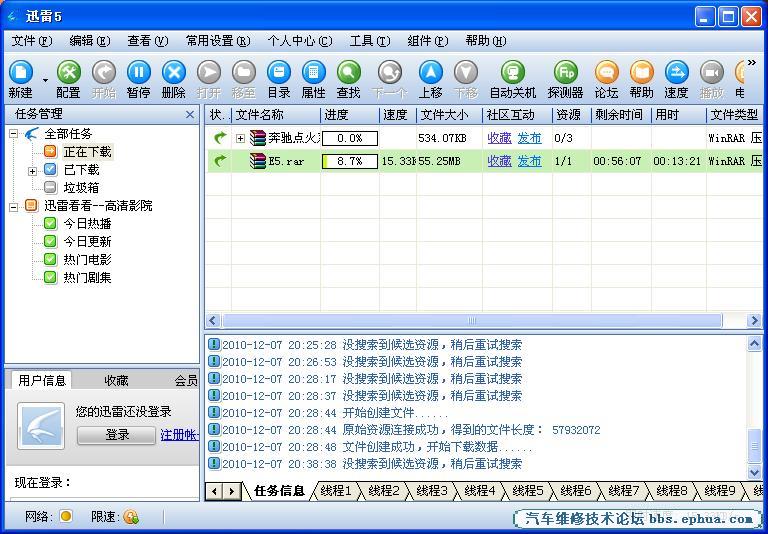This screenshot has height=534, width=768.
Task: Collapse the 迅雷看看--高清影院 node
Action: pos(14,207)
